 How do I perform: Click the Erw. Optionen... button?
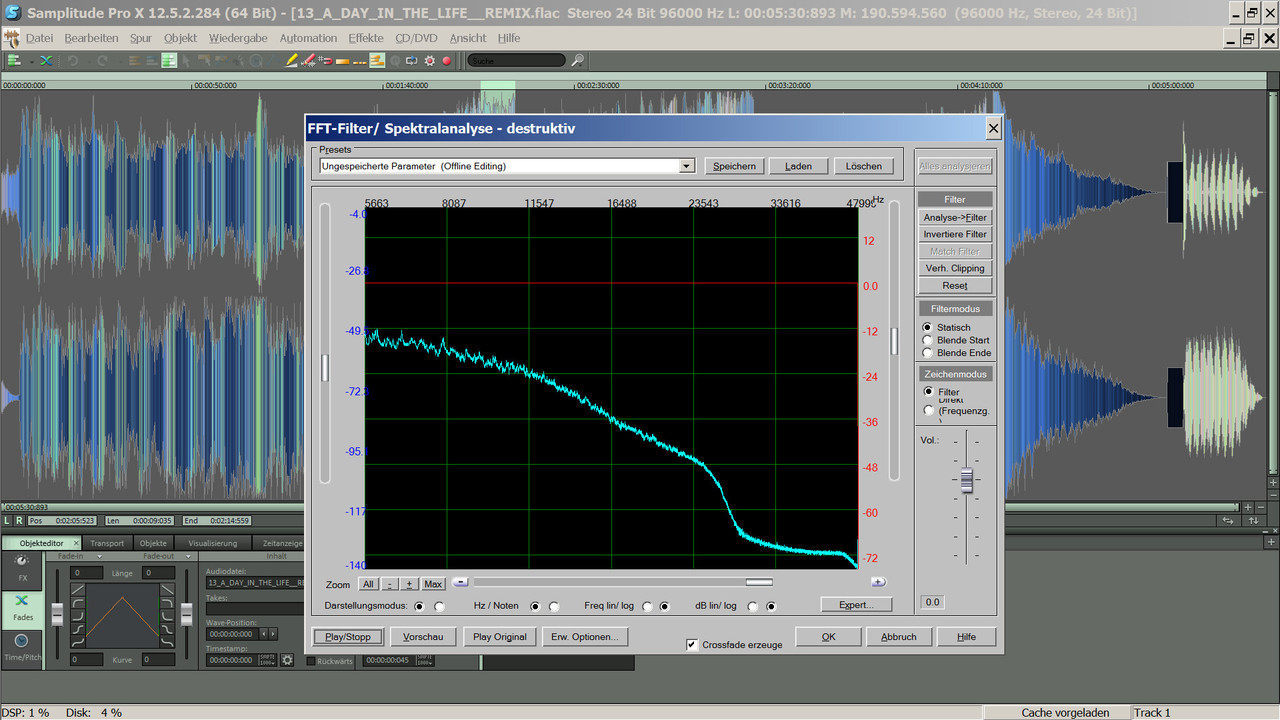tap(585, 636)
